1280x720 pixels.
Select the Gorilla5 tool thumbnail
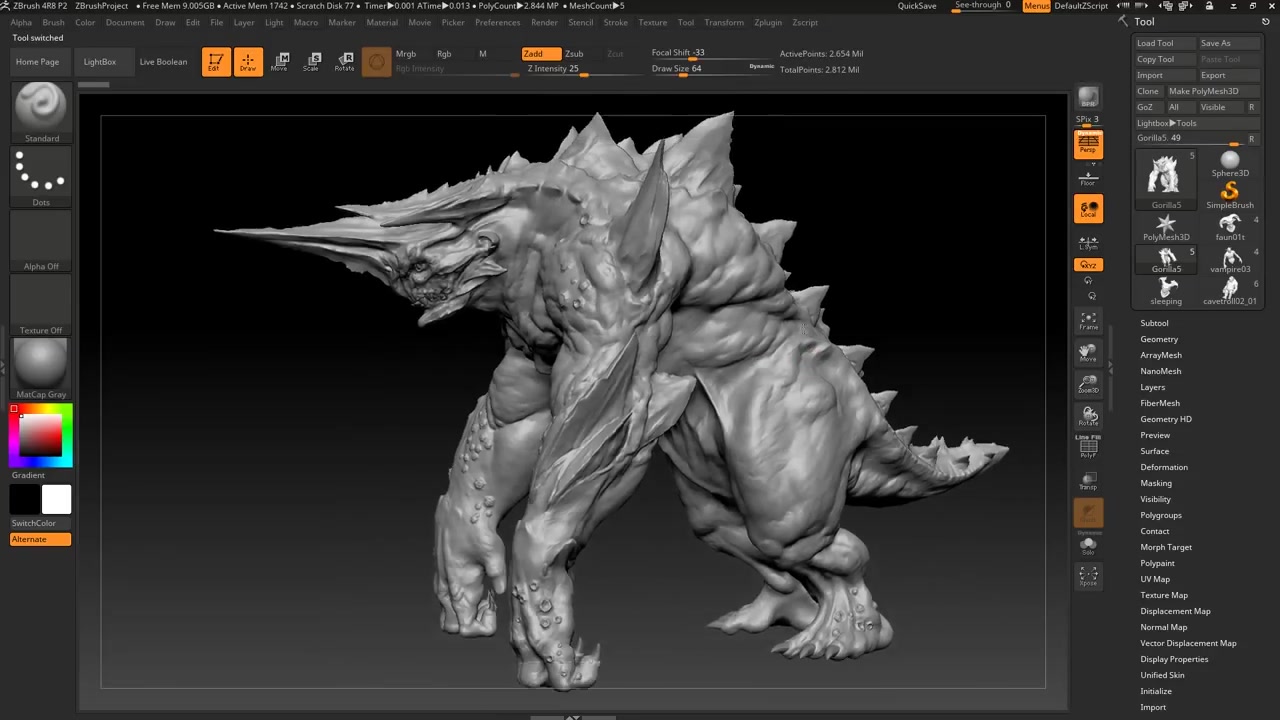pyautogui.click(x=1166, y=175)
